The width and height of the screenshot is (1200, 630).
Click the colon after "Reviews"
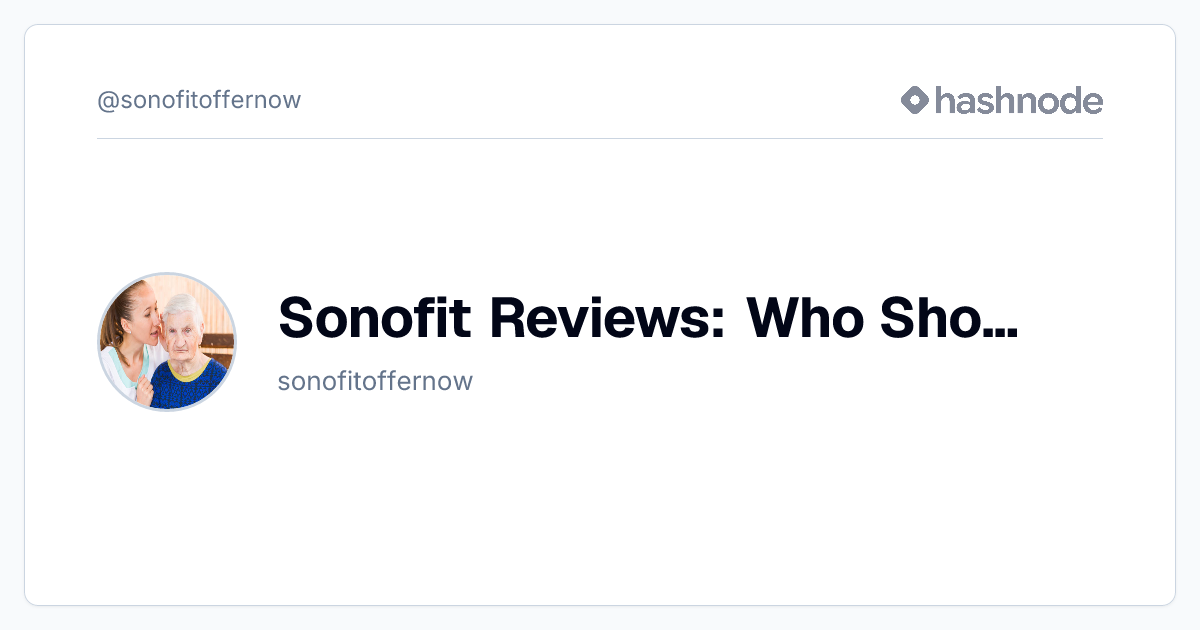718,324
